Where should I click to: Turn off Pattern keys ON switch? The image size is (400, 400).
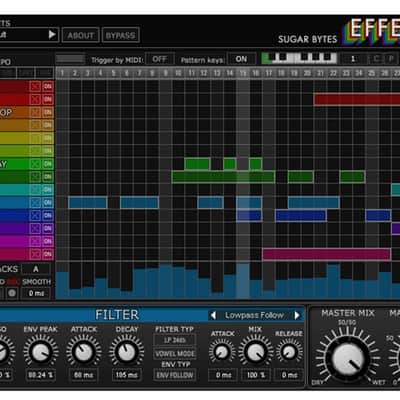click(x=241, y=59)
